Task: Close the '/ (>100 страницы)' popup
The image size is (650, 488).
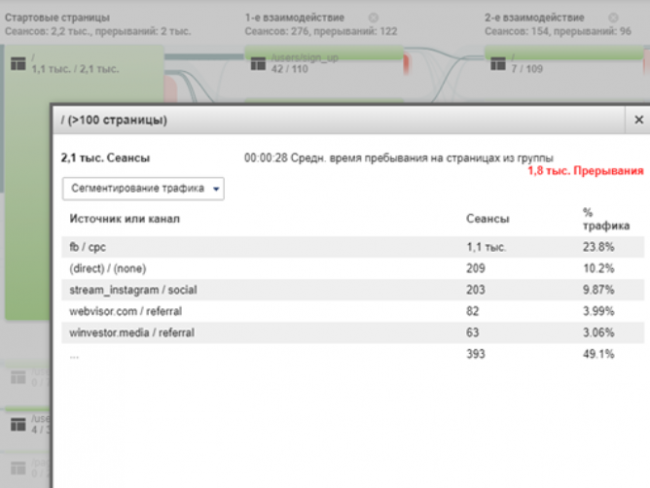Action: 638,120
